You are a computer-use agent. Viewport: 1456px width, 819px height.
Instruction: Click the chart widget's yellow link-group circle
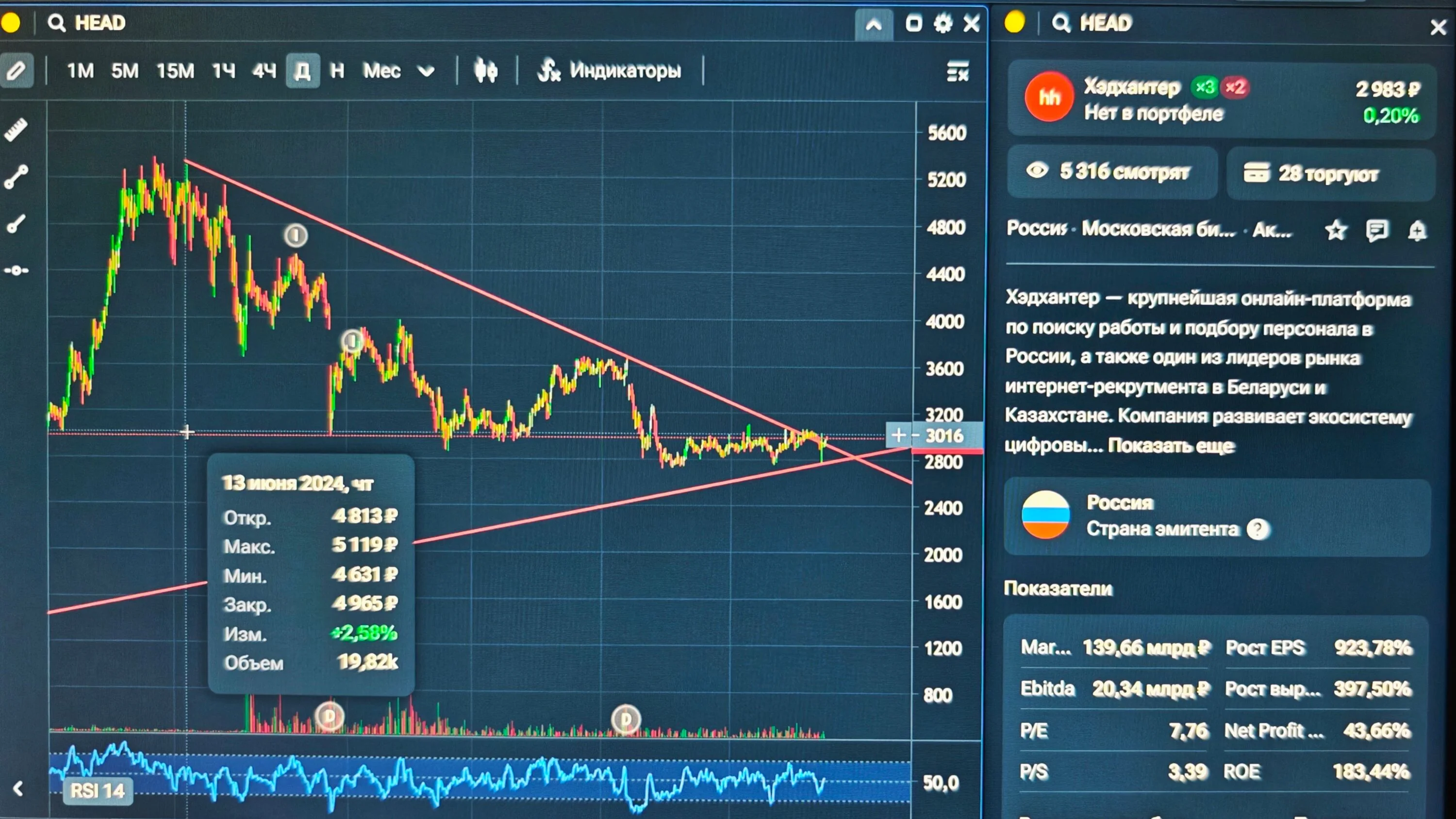pos(11,23)
